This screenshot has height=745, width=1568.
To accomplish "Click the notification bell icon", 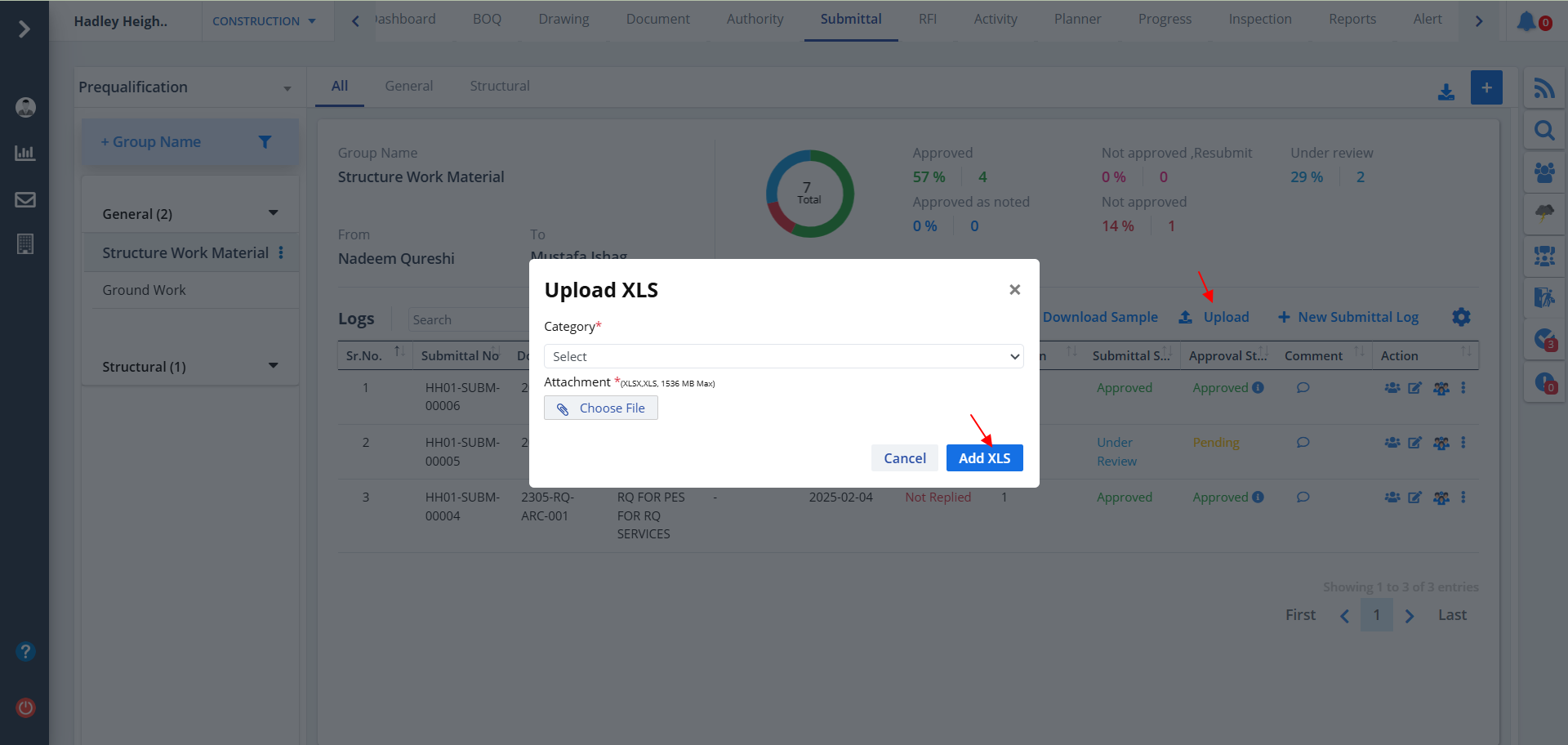I will tap(1526, 21).
